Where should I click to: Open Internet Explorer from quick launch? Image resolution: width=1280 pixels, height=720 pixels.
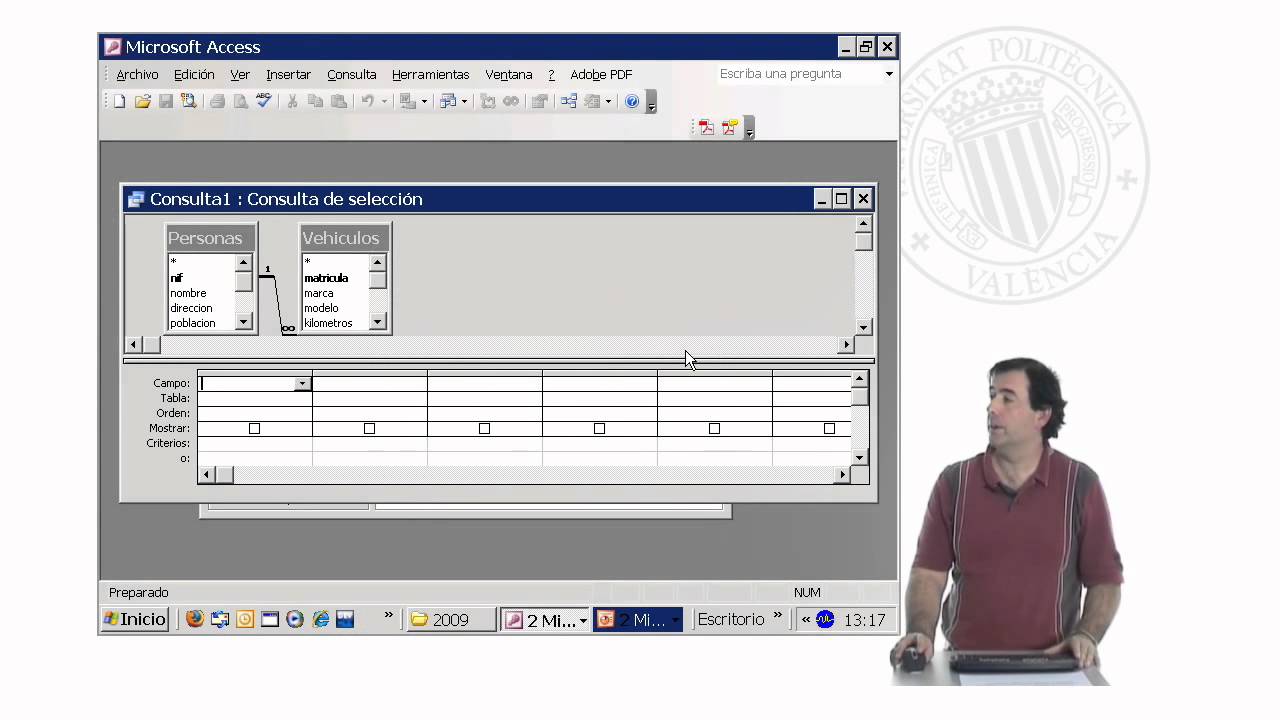point(321,619)
